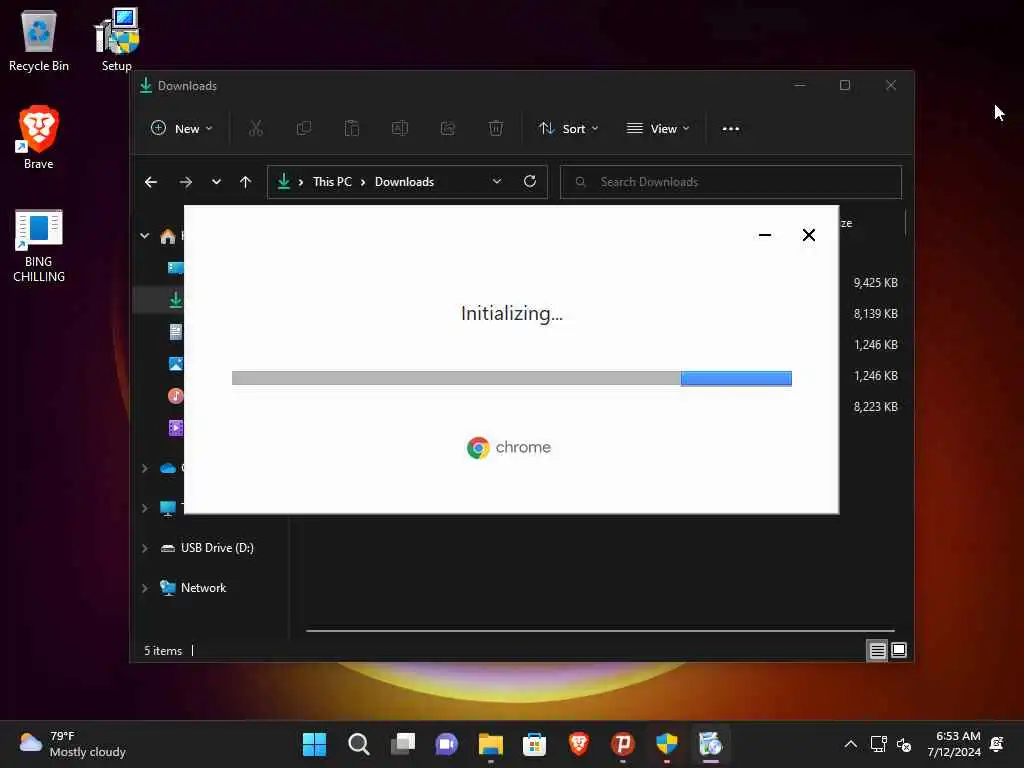Click the Delete trash icon in Downloads toolbar
The width and height of the screenshot is (1024, 768).
(496, 129)
